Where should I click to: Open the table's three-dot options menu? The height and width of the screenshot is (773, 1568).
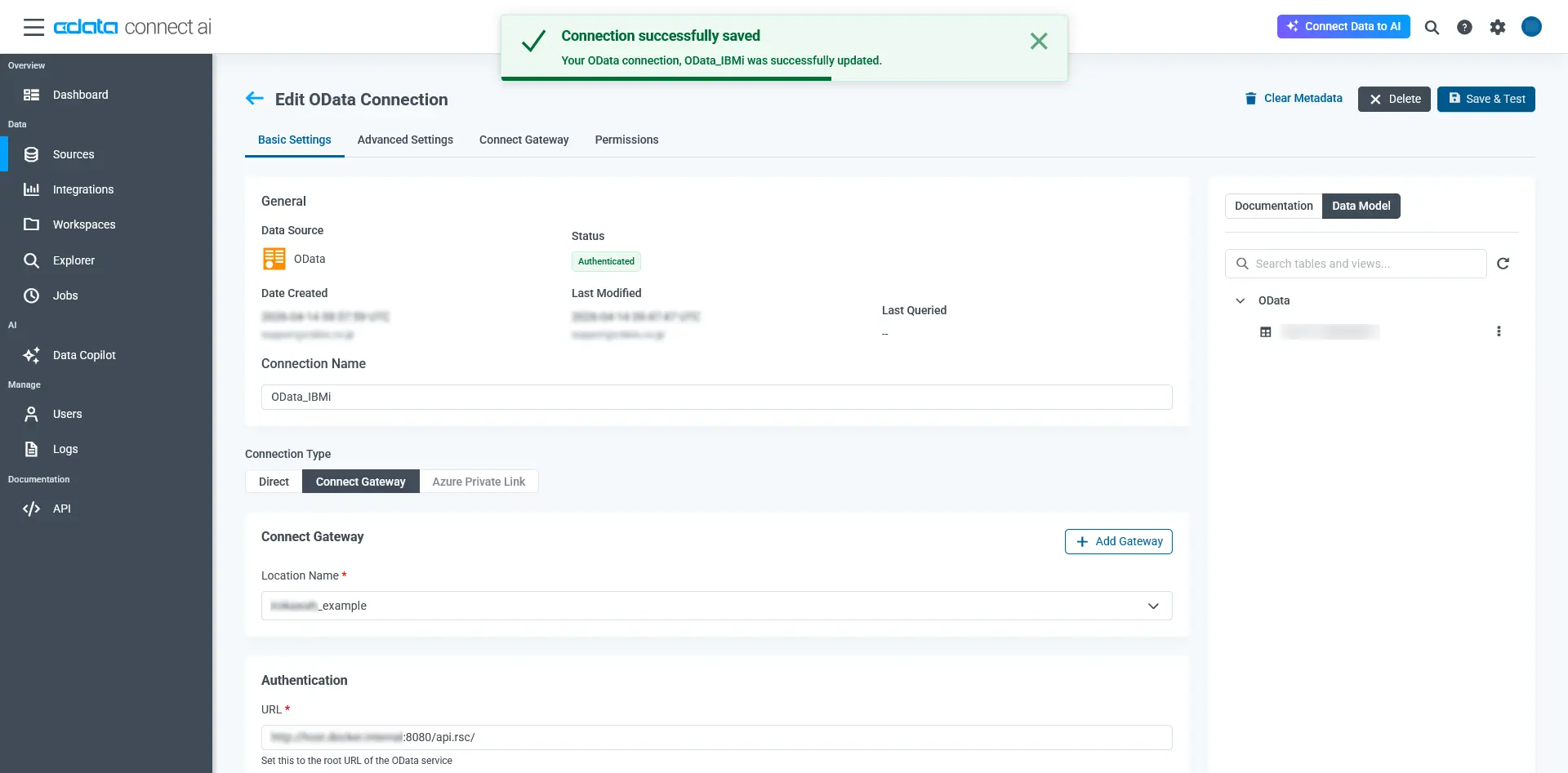[1499, 331]
